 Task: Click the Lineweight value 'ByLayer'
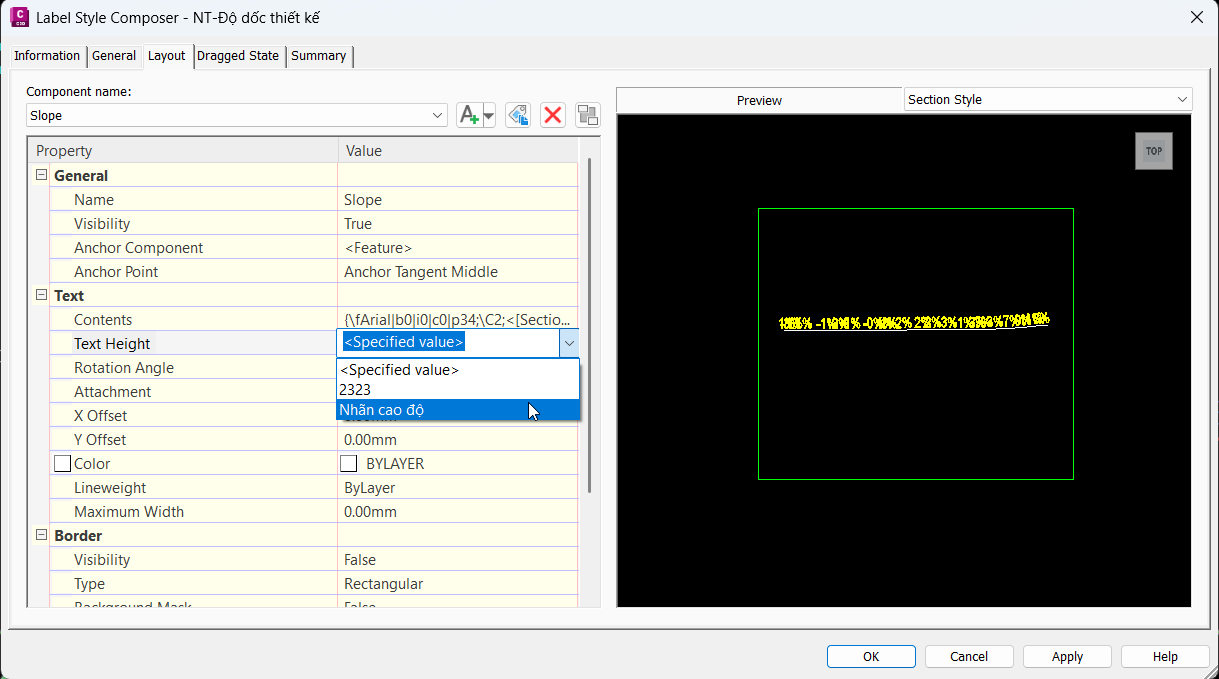pyautogui.click(x=458, y=488)
